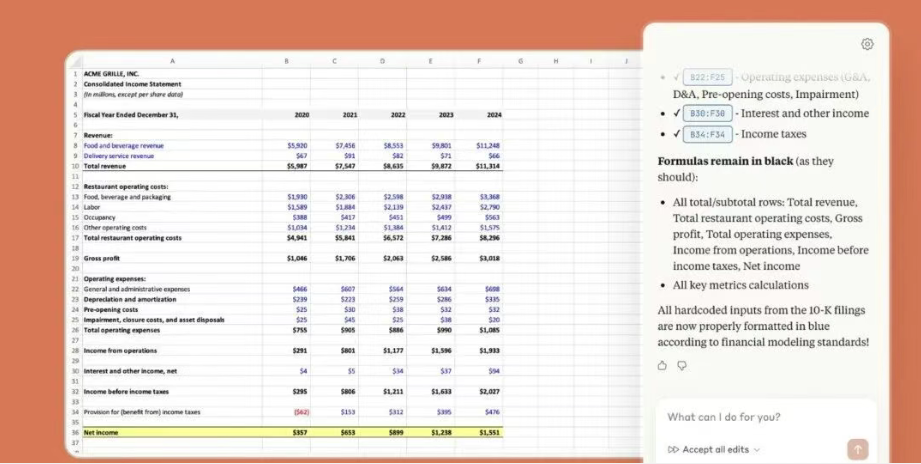Give thumbs down to the response
The height and width of the screenshot is (464, 921).
tap(682, 365)
